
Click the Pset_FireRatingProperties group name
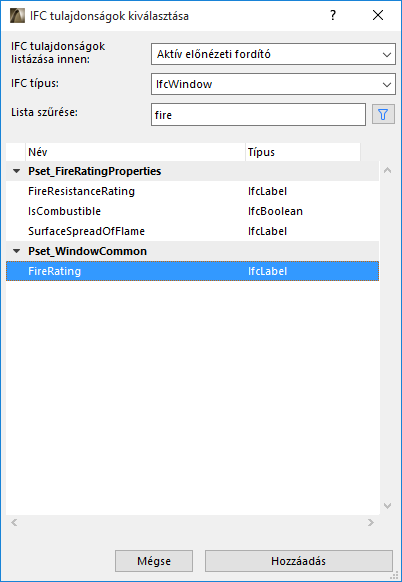coord(95,171)
